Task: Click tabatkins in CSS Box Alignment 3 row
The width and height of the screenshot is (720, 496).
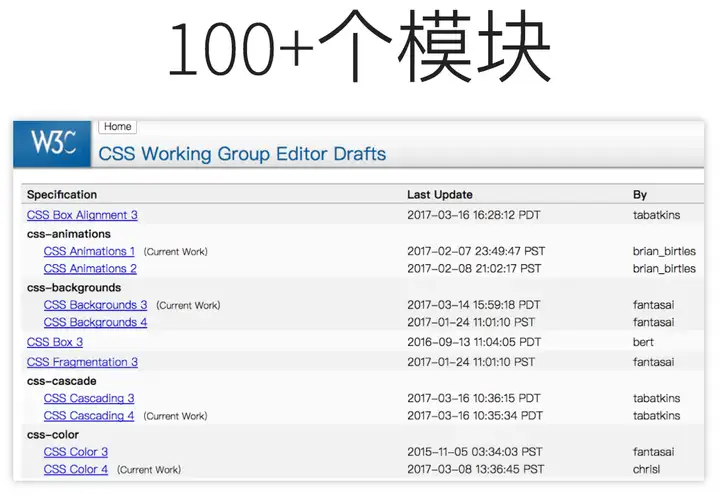Action: tap(657, 215)
